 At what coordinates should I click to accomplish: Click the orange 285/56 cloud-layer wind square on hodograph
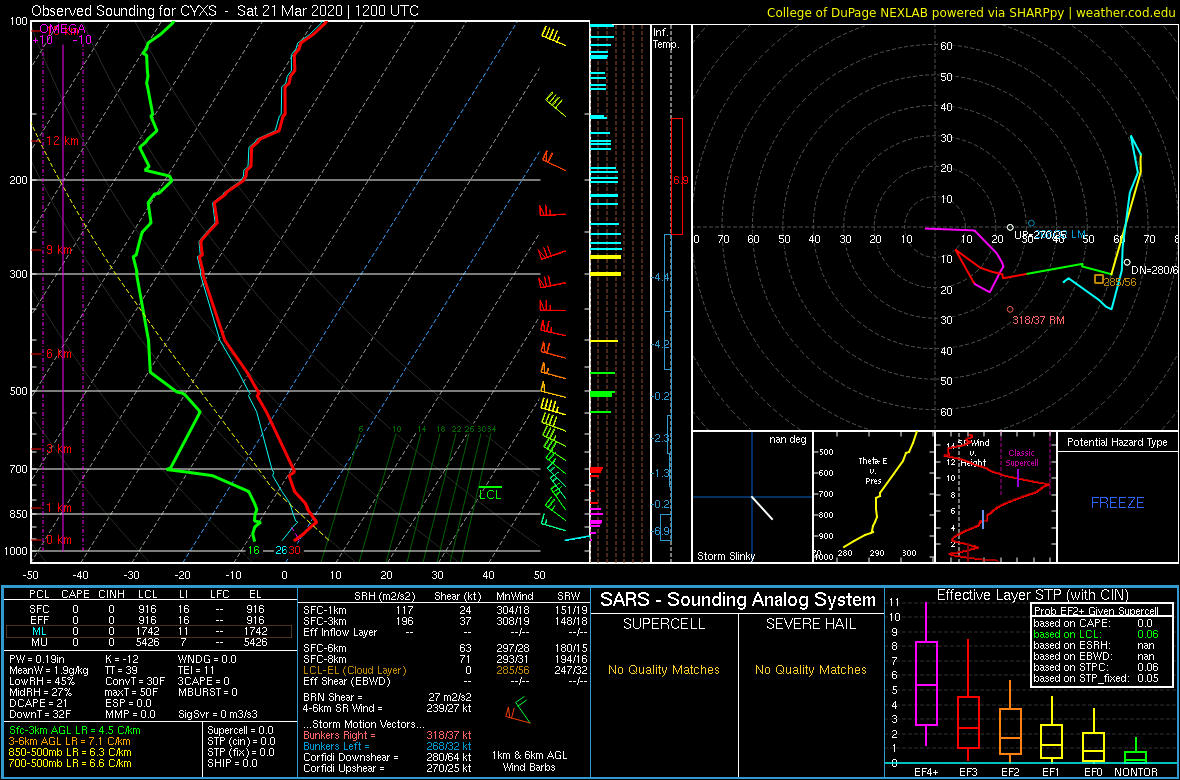[1099, 279]
